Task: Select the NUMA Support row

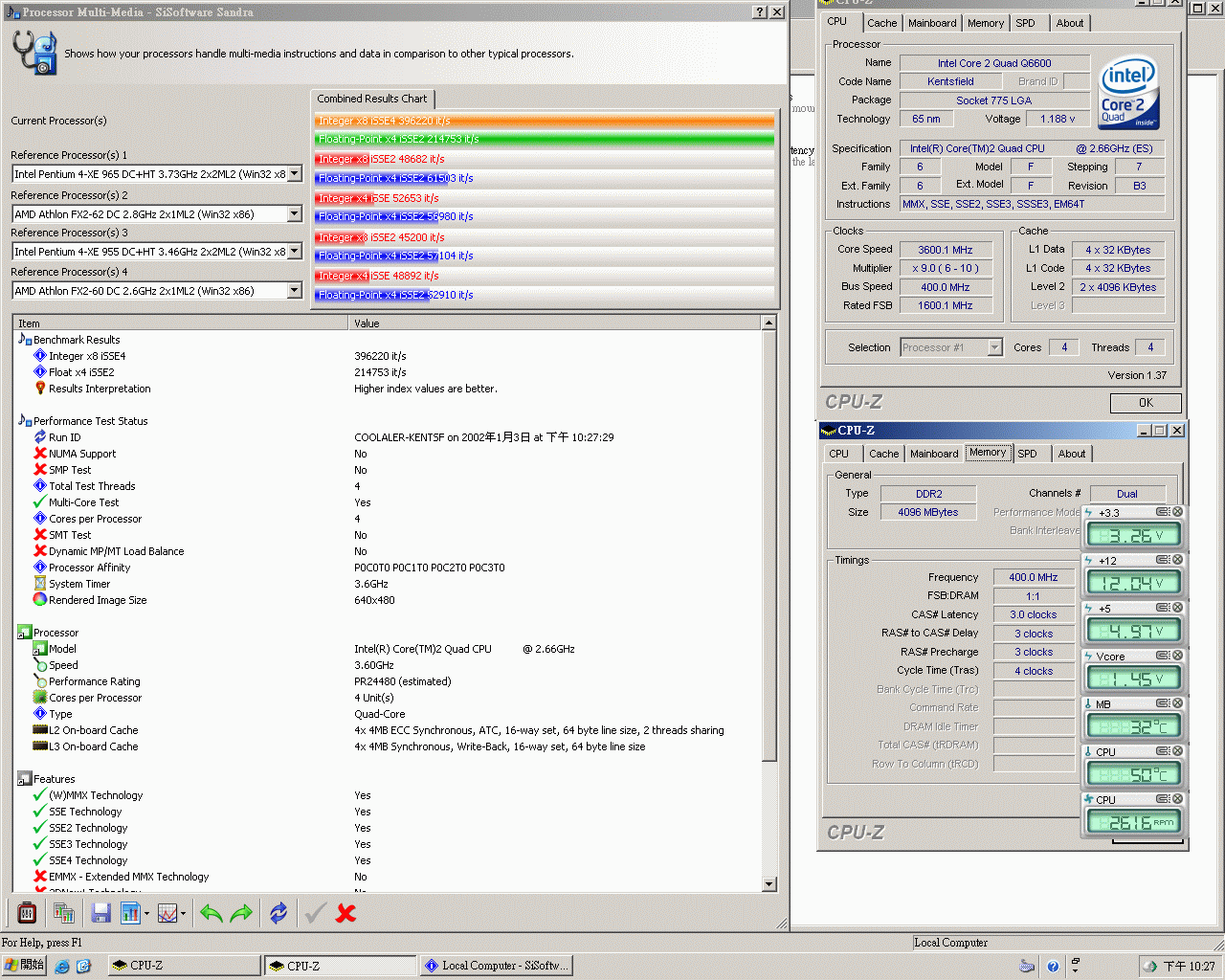Action: tap(388, 454)
